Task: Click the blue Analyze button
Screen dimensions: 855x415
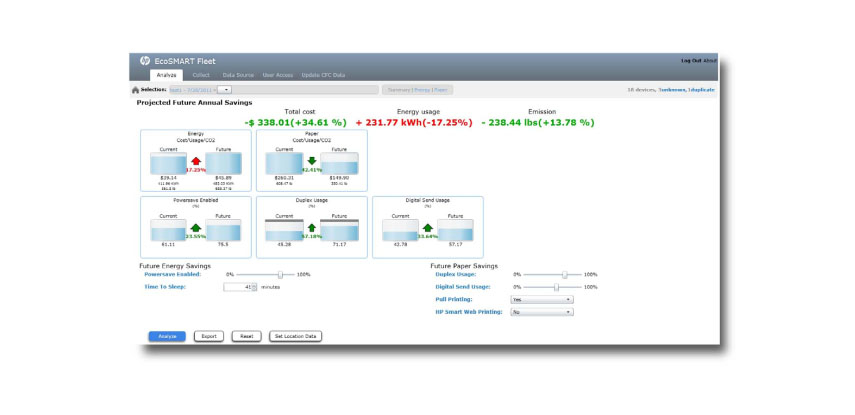Action: pos(167,336)
